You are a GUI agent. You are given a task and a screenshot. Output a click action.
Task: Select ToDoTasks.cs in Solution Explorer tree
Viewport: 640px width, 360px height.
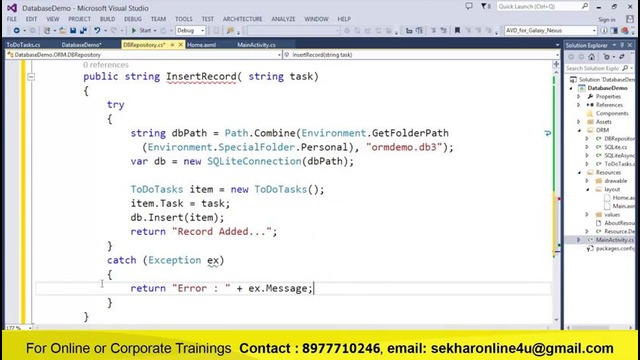(x=619, y=164)
